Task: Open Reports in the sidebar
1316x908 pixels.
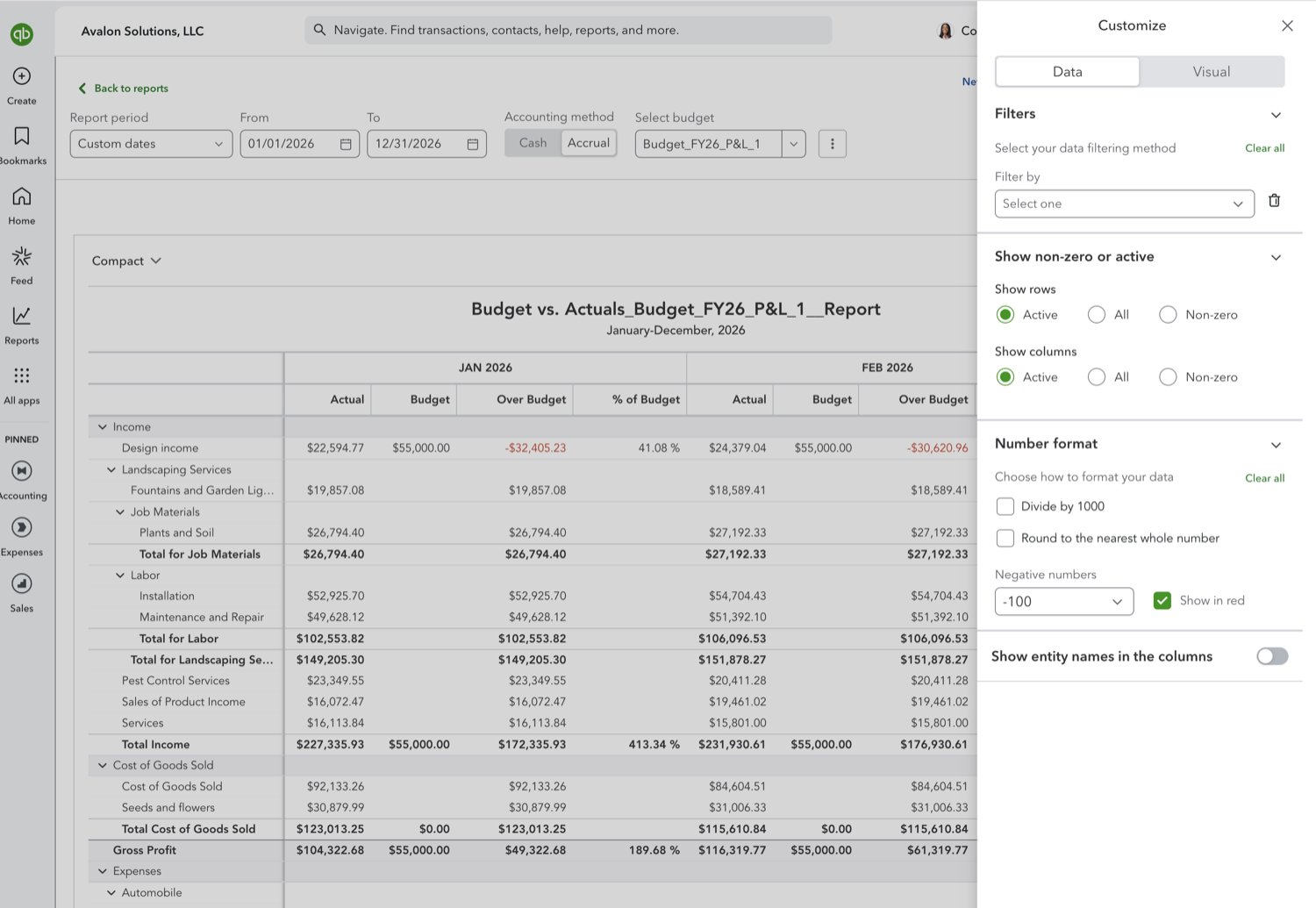Action: (22, 325)
